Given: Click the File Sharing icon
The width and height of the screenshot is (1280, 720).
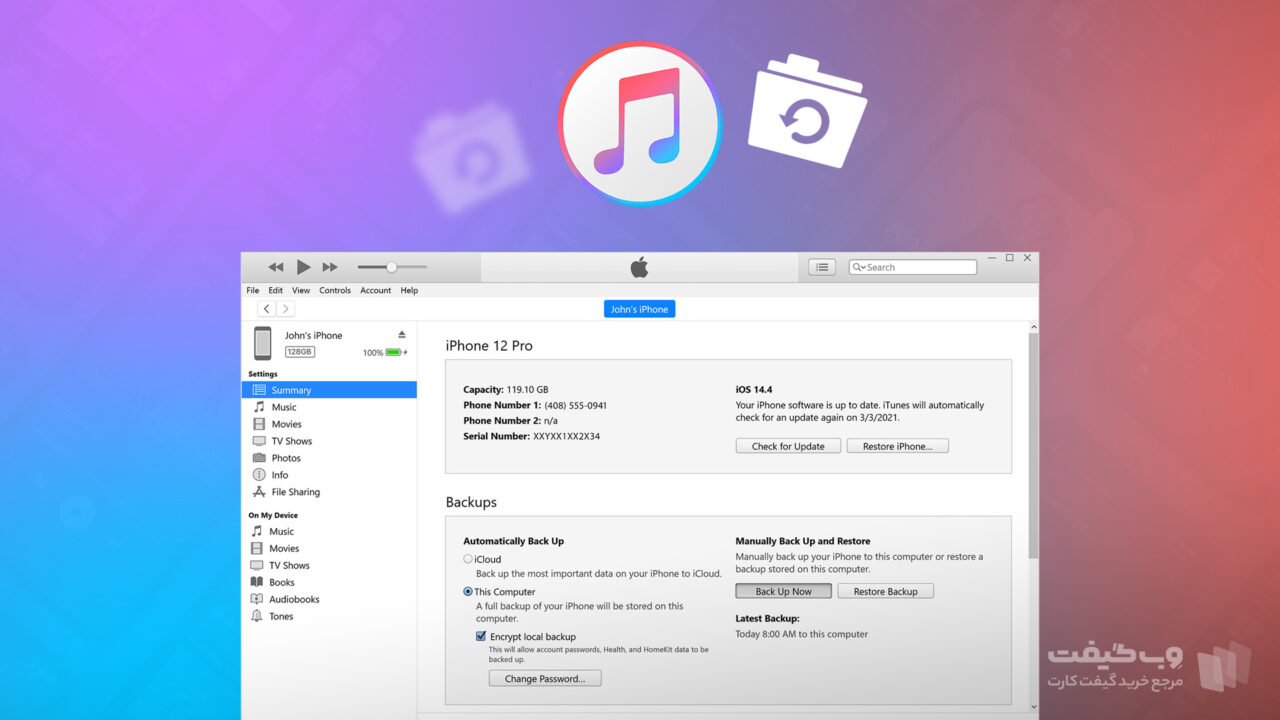Looking at the screenshot, I should [x=259, y=492].
